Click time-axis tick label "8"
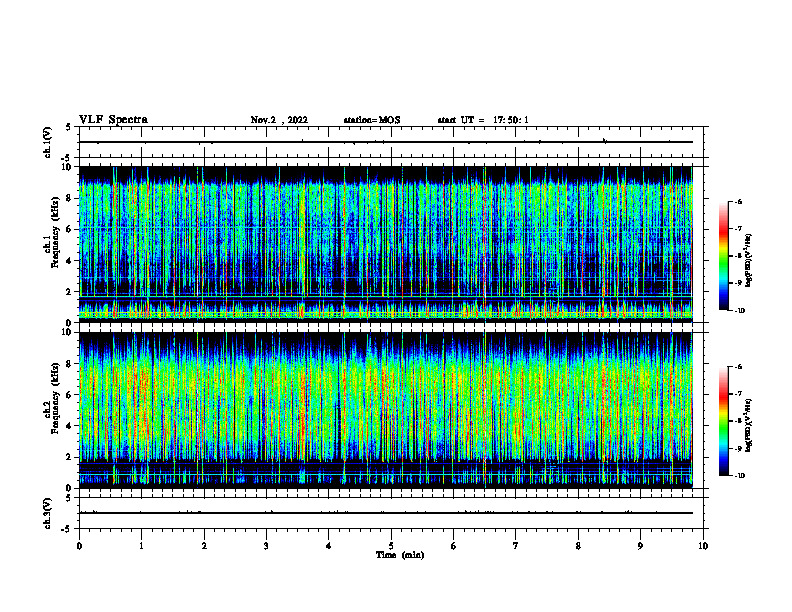Image resolution: width=792 pixels, height=612 pixels. (578, 546)
